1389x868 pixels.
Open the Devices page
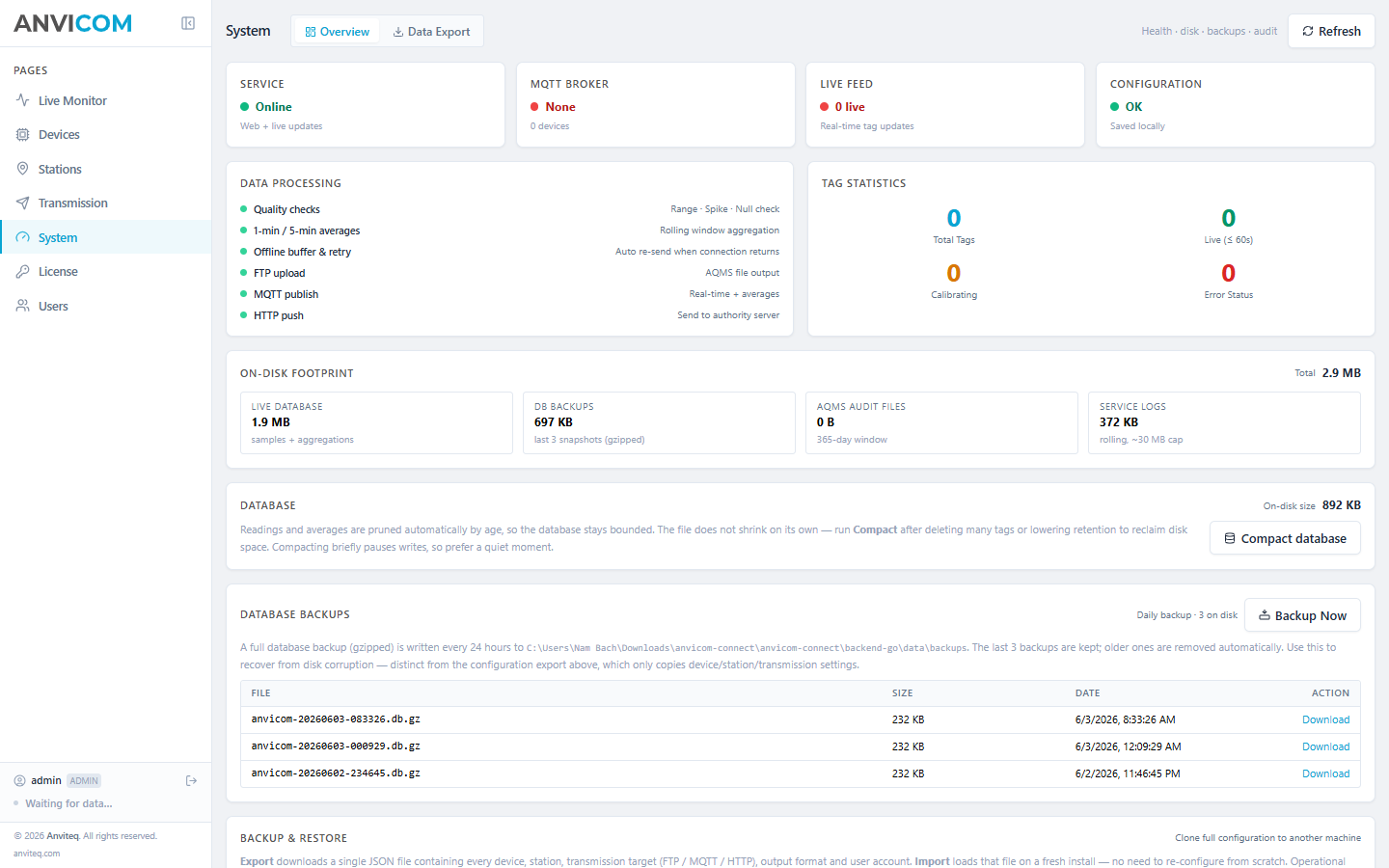point(105,135)
